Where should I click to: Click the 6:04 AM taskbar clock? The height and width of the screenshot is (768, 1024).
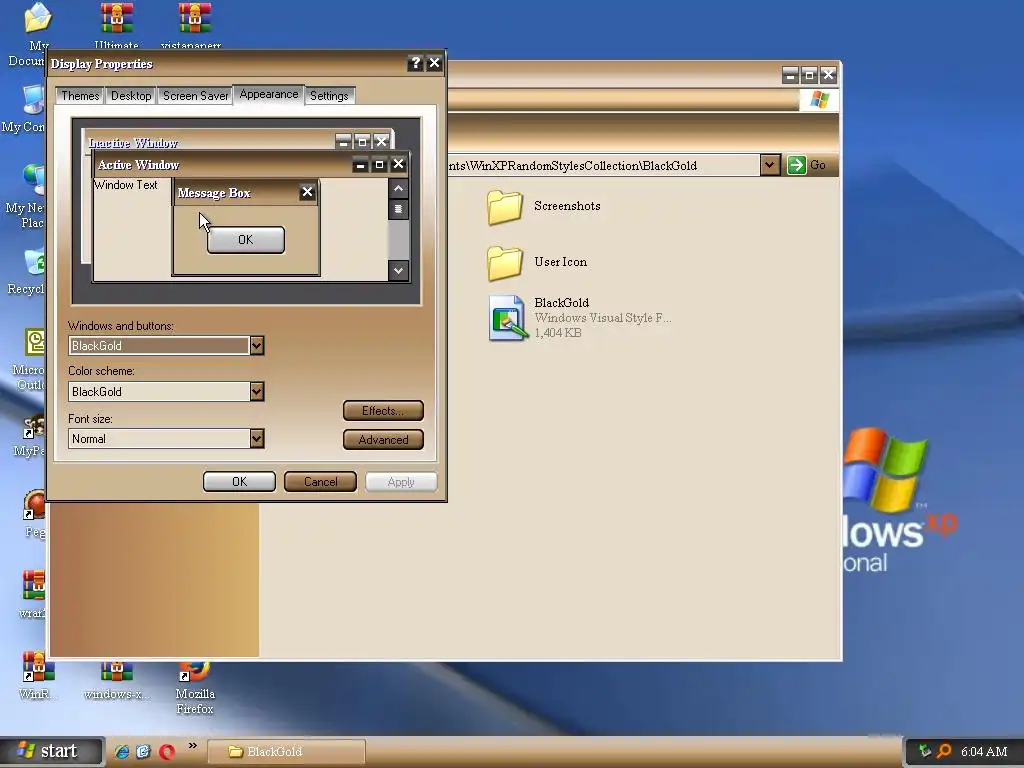984,752
